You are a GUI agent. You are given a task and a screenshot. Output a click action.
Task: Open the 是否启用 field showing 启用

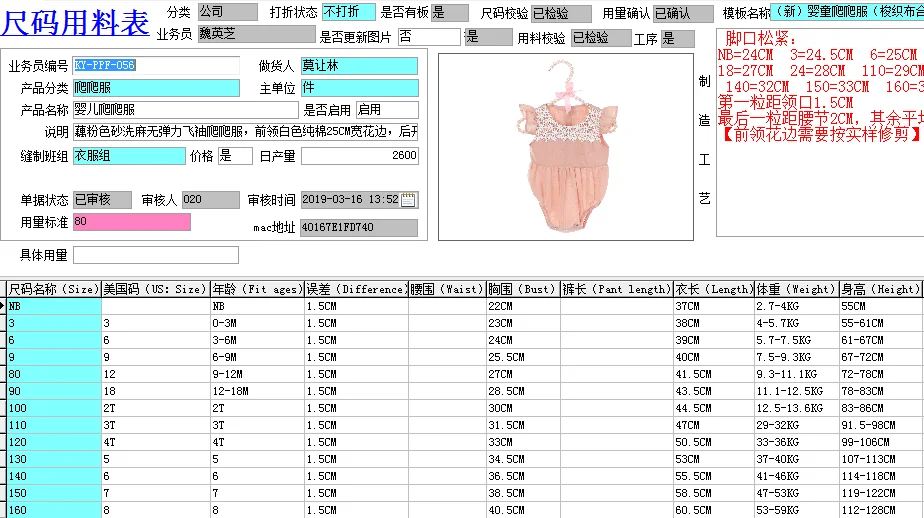click(387, 110)
